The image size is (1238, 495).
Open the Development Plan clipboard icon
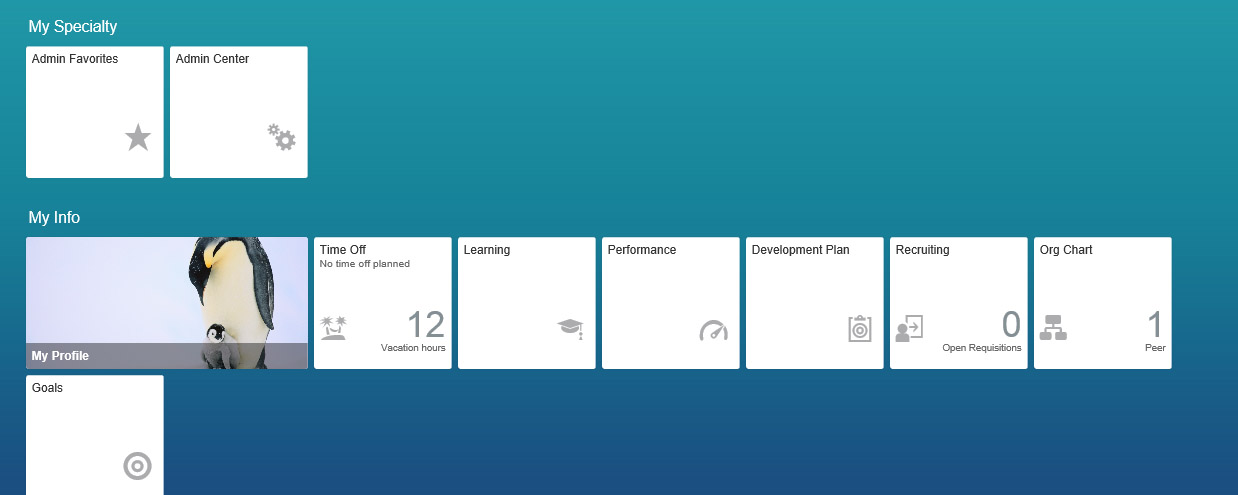pos(859,329)
